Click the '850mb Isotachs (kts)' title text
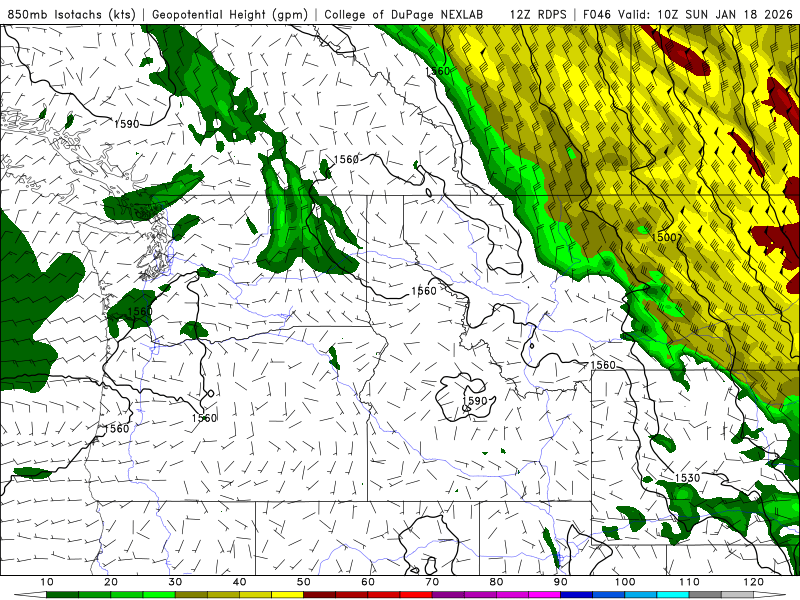 (x=71, y=14)
